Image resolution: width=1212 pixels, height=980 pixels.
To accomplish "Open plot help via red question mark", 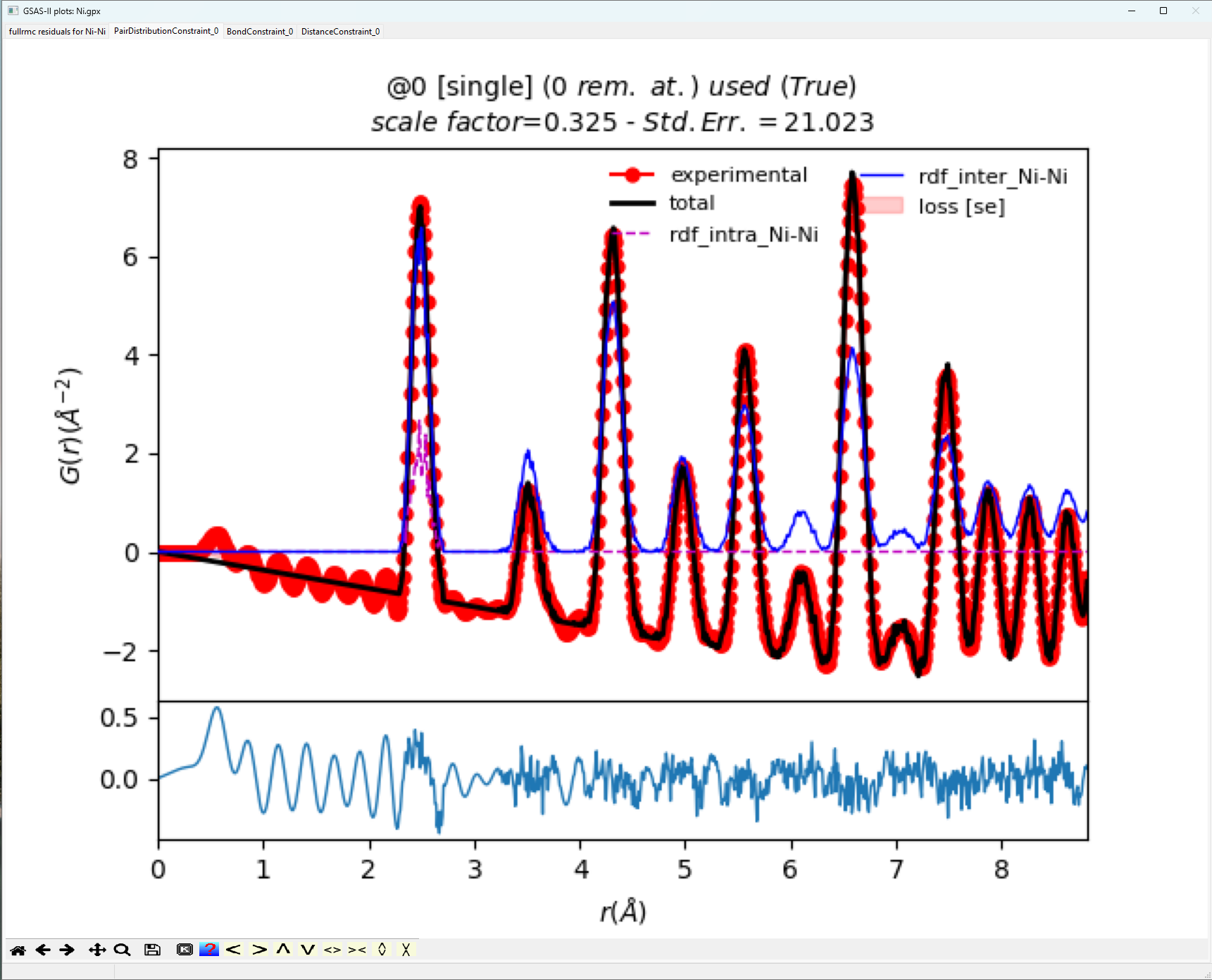I will (209, 949).
